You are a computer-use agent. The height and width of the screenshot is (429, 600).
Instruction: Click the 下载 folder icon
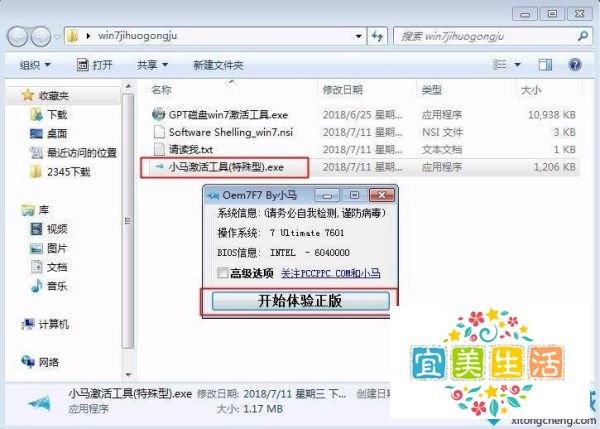point(36,114)
